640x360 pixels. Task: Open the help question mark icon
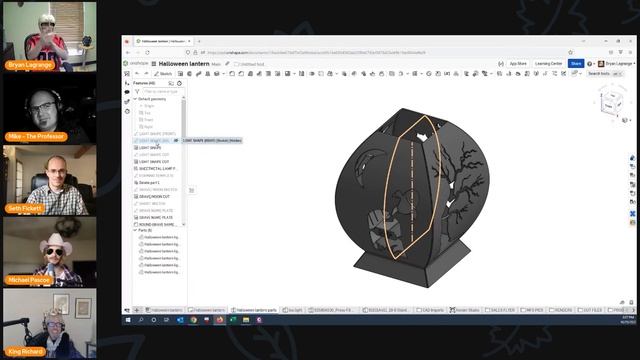(x=589, y=64)
